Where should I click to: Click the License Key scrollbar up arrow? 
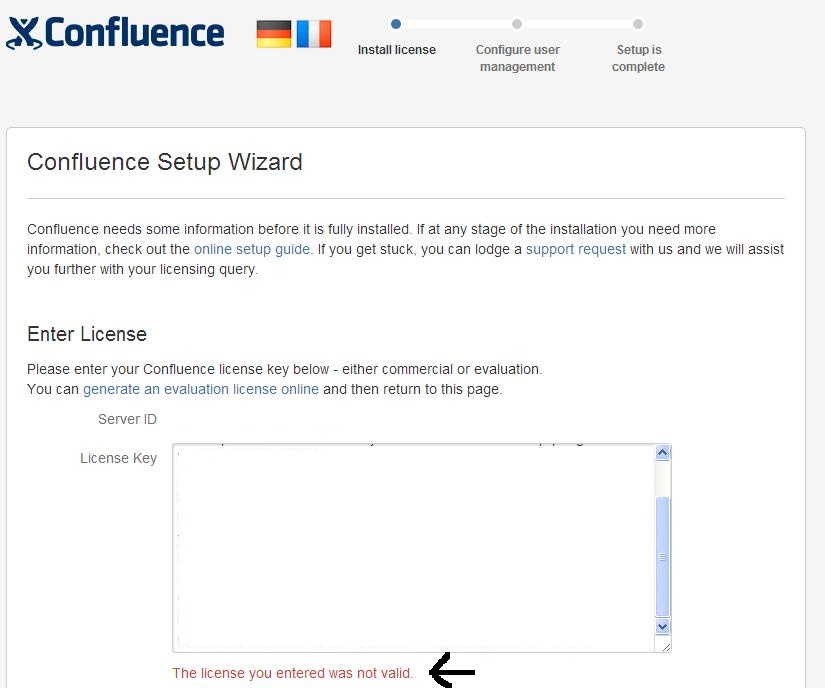pos(662,452)
